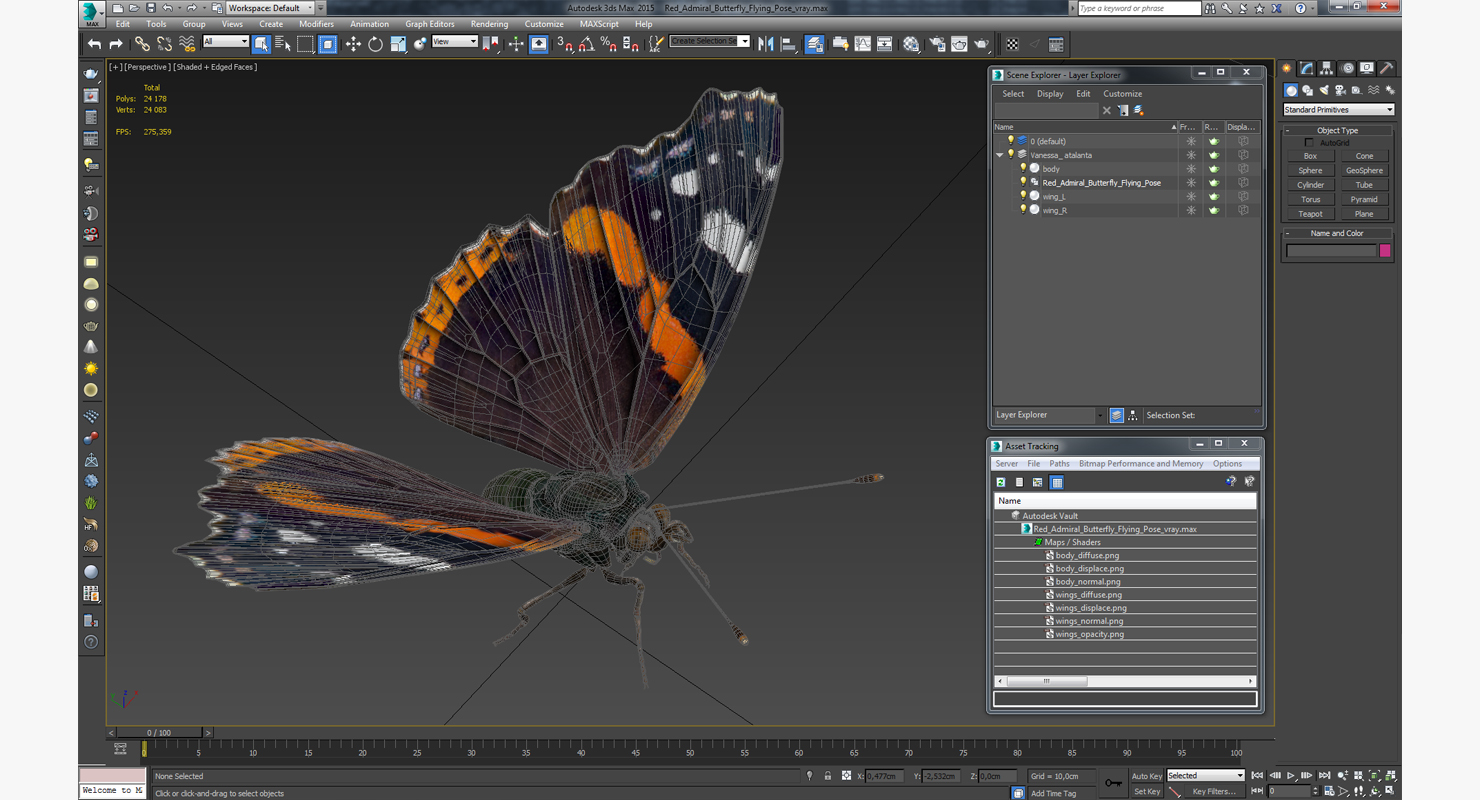This screenshot has height=800, width=1480.
Task: Open Select by Name dialog
Action: 283,44
